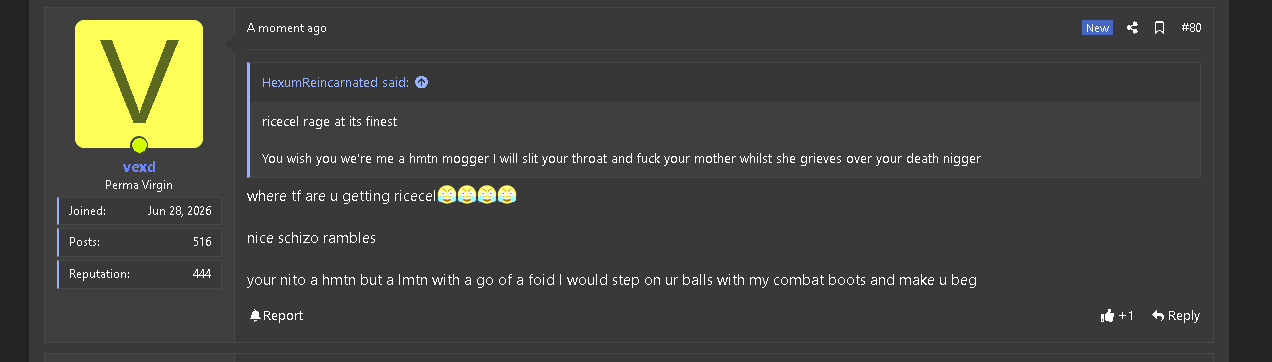Click the Posts count 516
The image size is (1272, 362).
coord(202,242)
